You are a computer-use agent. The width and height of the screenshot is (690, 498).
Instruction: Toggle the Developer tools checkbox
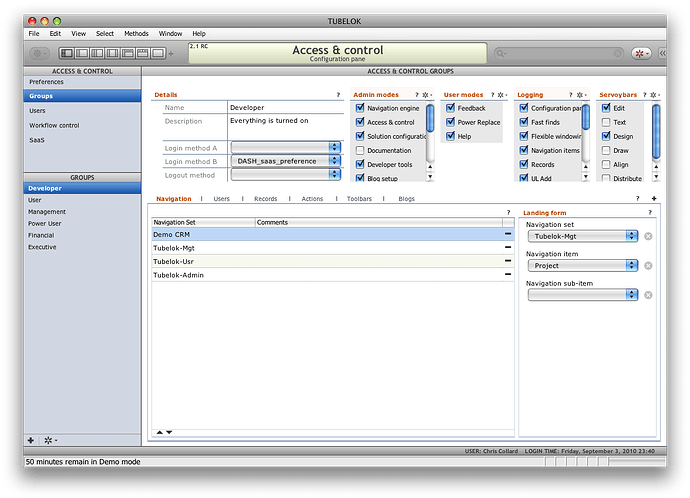coord(360,164)
